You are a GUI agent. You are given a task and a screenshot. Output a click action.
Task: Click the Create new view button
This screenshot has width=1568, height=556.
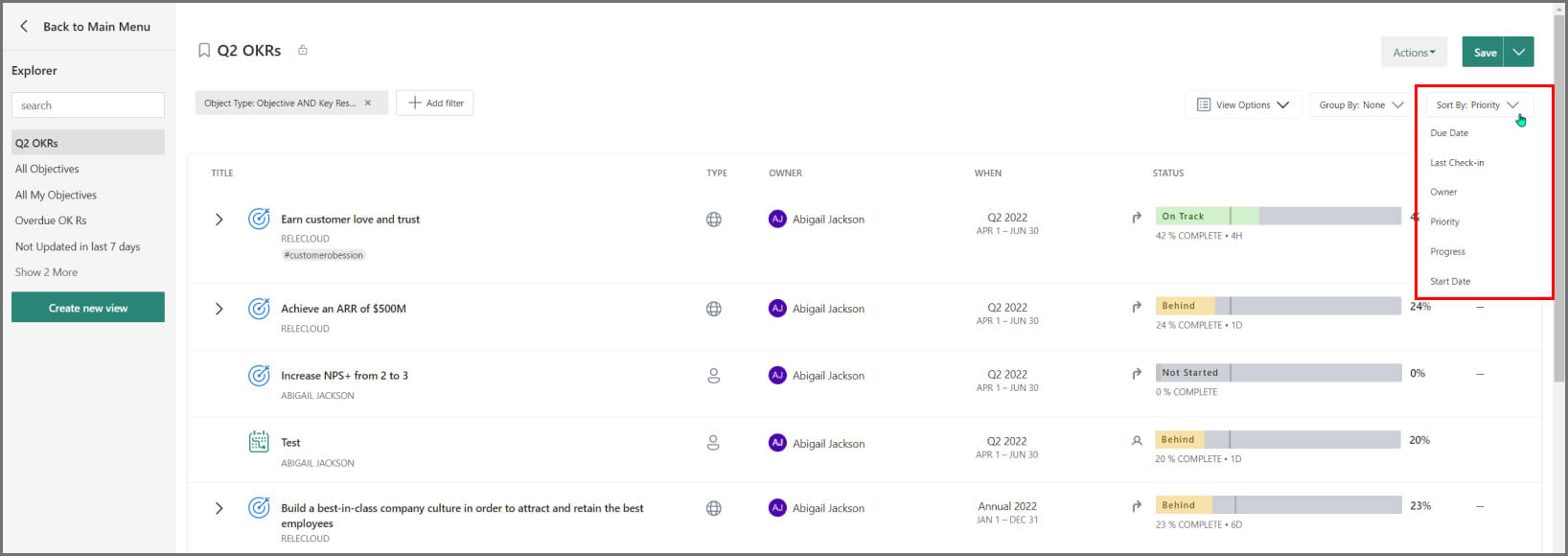click(x=88, y=308)
